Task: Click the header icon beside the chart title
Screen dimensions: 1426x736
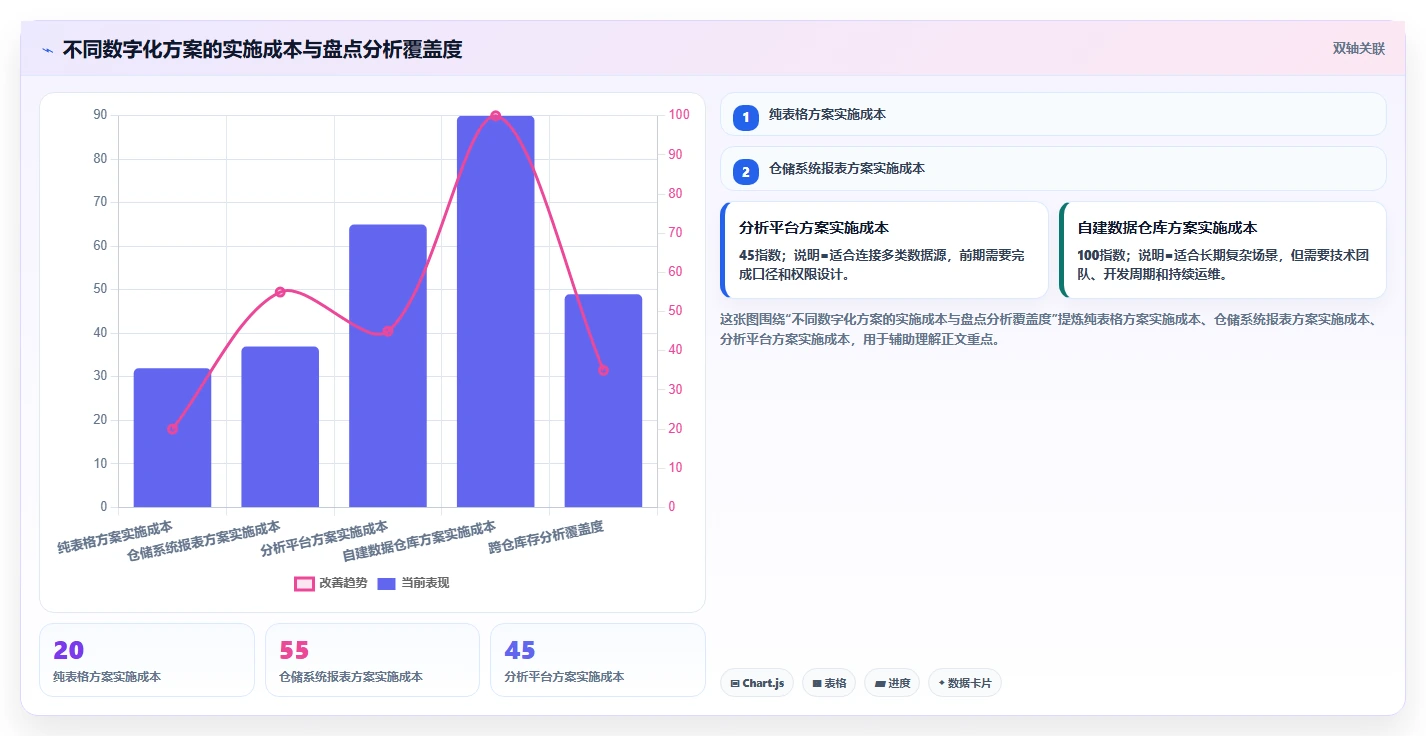Action: tap(47, 50)
